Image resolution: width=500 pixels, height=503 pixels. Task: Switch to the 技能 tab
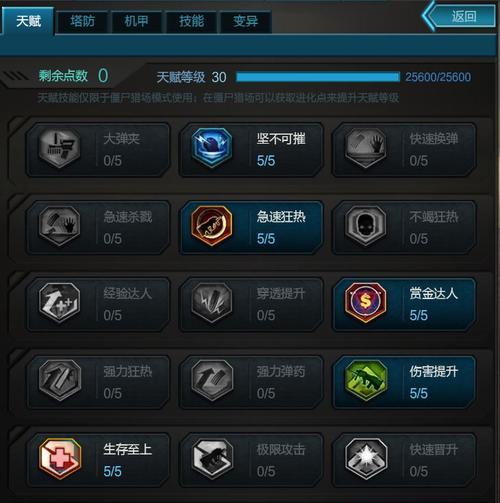point(191,22)
